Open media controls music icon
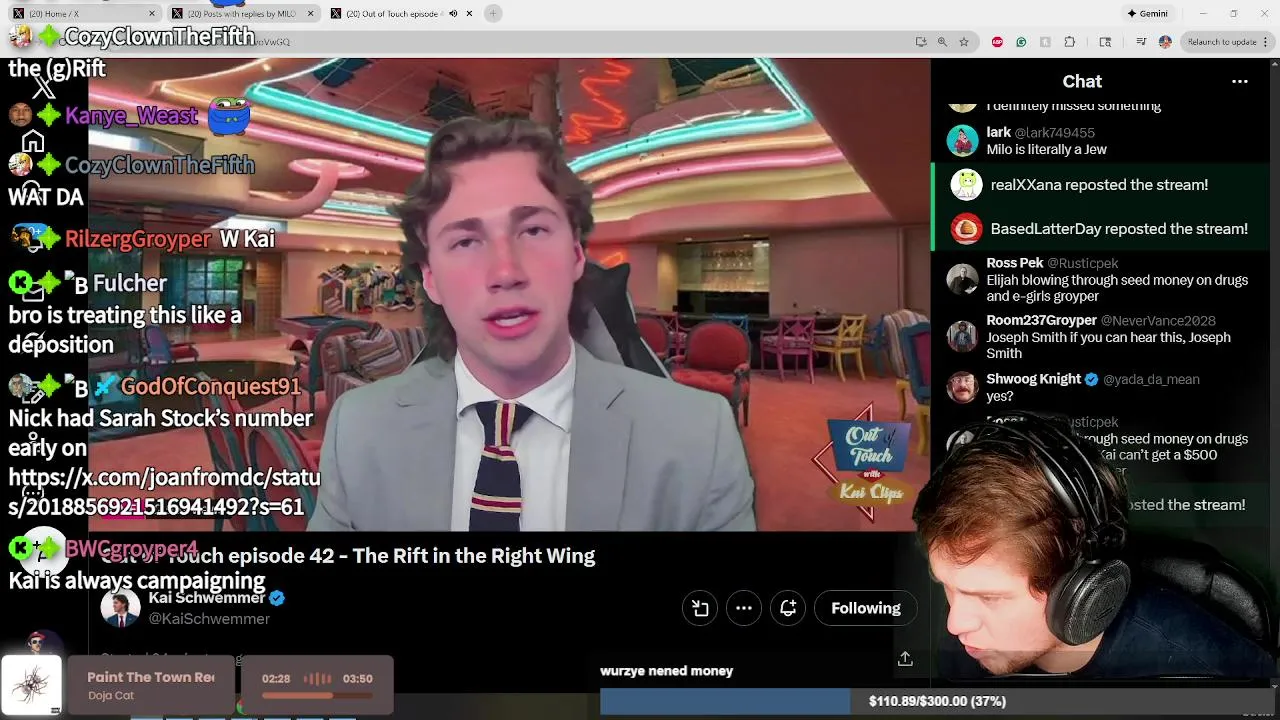 [1141, 42]
